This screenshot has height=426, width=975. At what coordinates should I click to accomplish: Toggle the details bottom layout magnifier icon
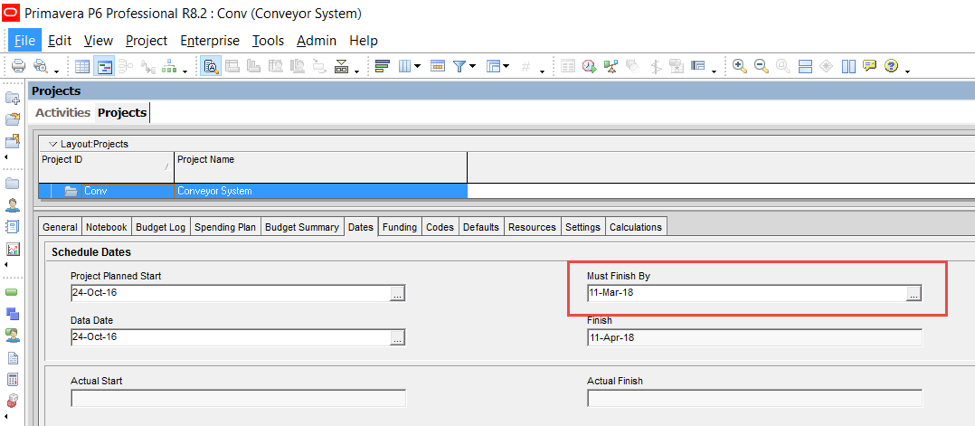211,67
